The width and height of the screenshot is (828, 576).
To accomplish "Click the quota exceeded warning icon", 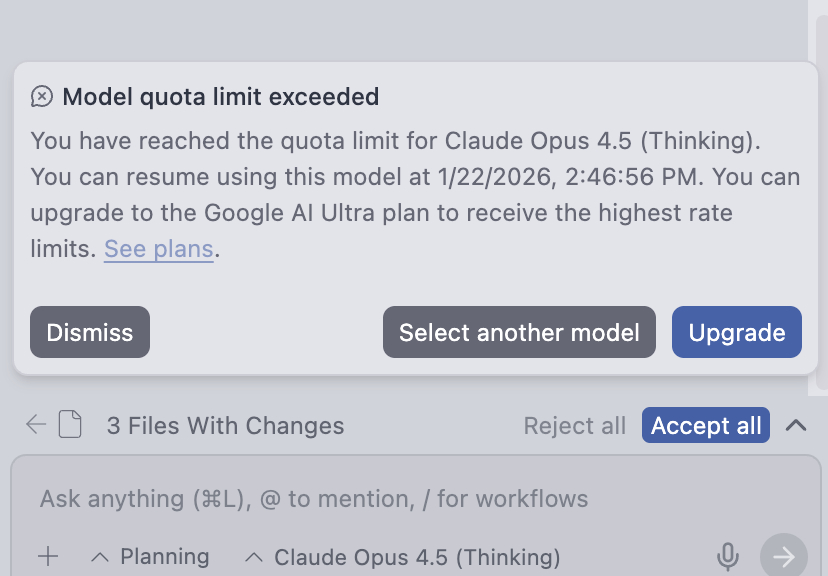I will [42, 97].
